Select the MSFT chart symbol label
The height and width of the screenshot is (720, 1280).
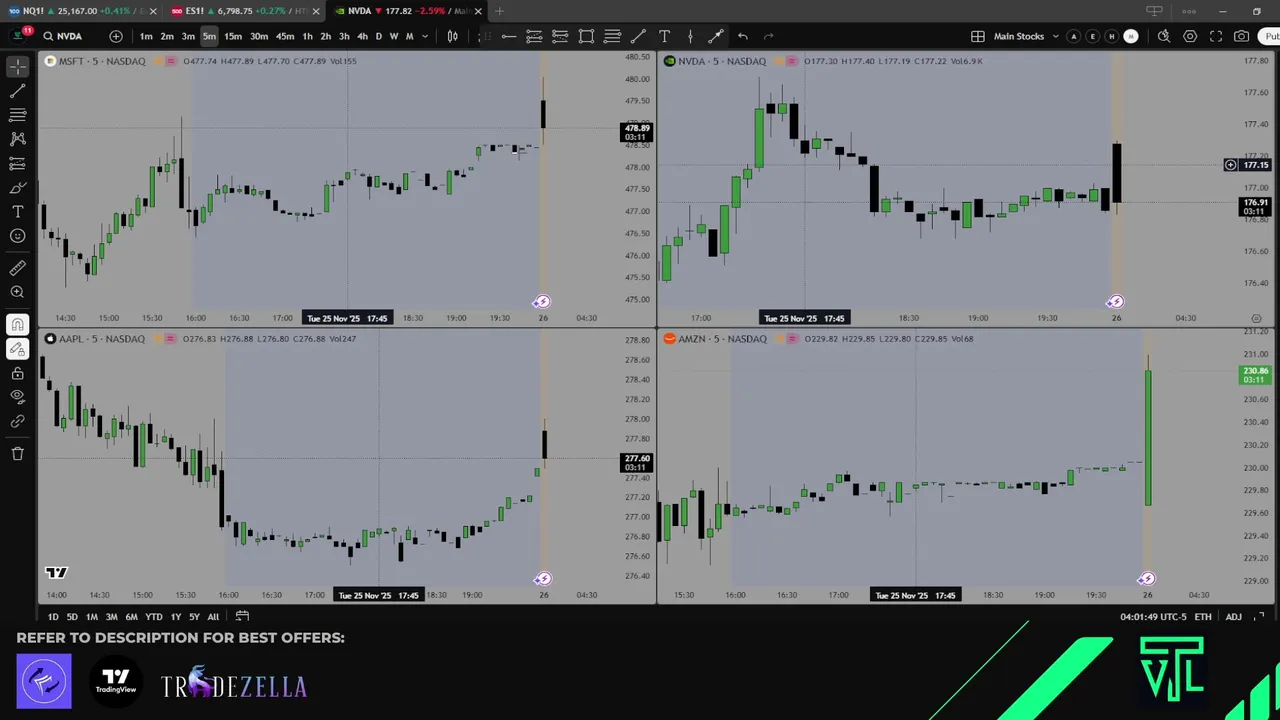(102, 61)
